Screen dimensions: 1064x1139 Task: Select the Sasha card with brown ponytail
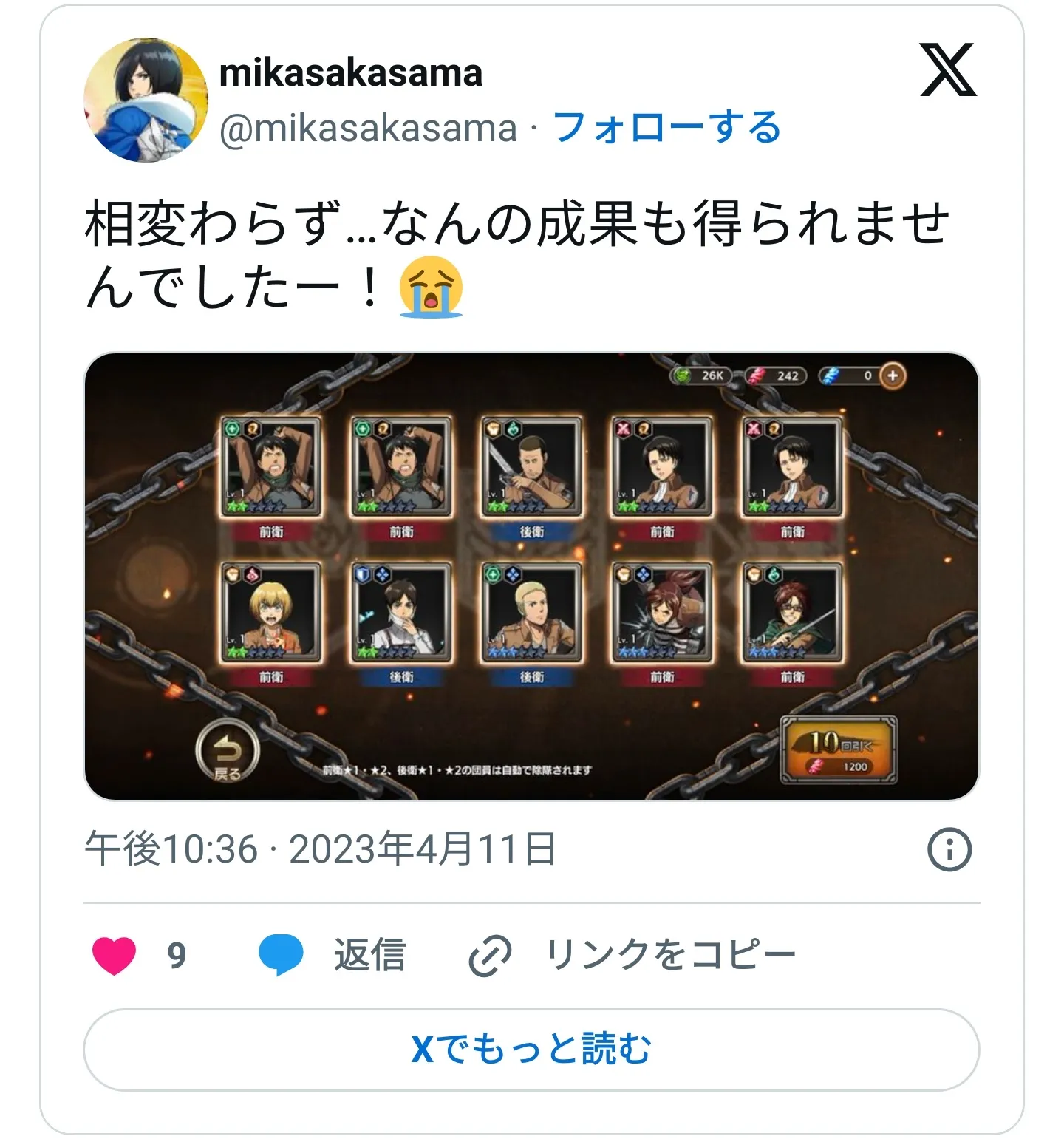(662, 613)
